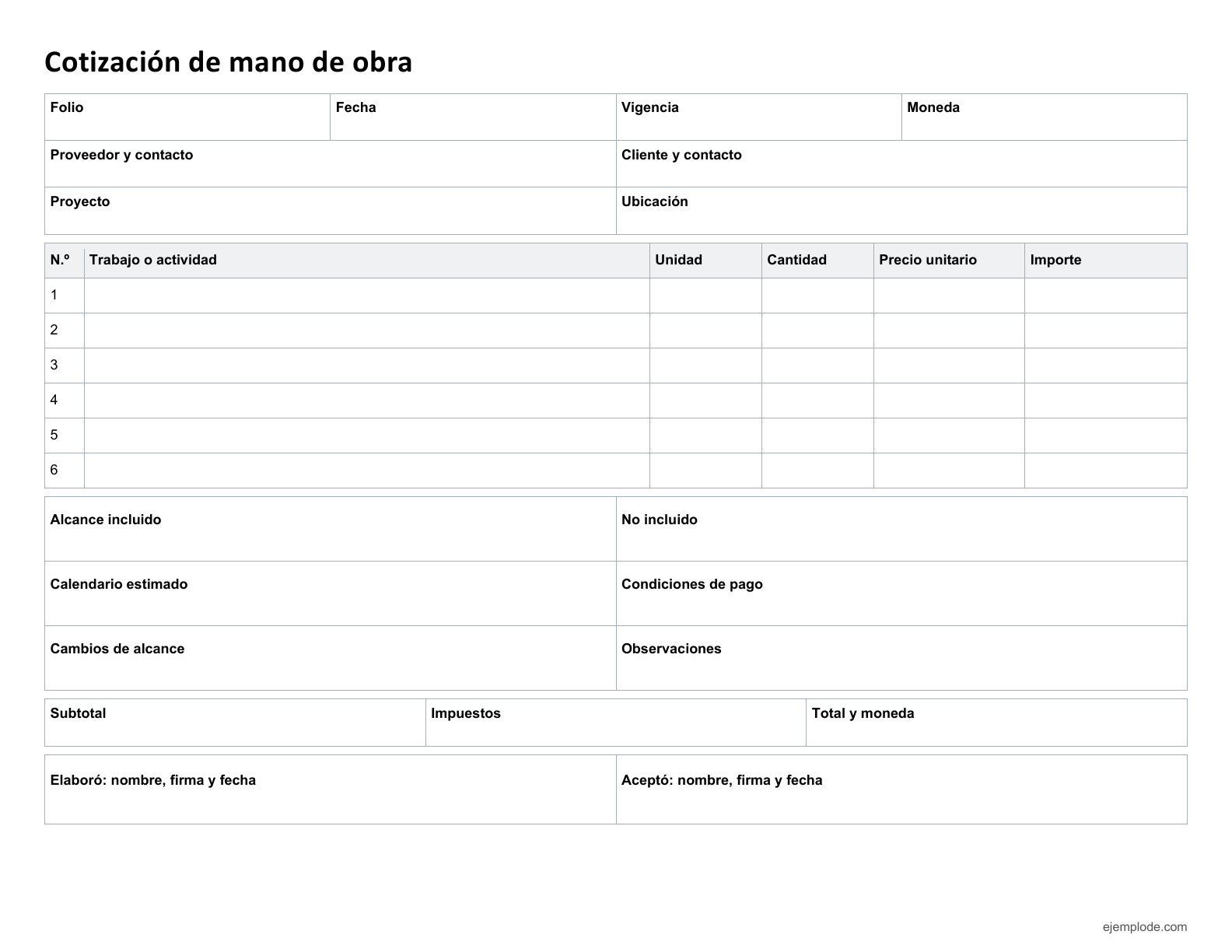Image resolution: width=1232 pixels, height=952 pixels.
Task: Select row number 2 in the activity table
Action: tap(54, 330)
